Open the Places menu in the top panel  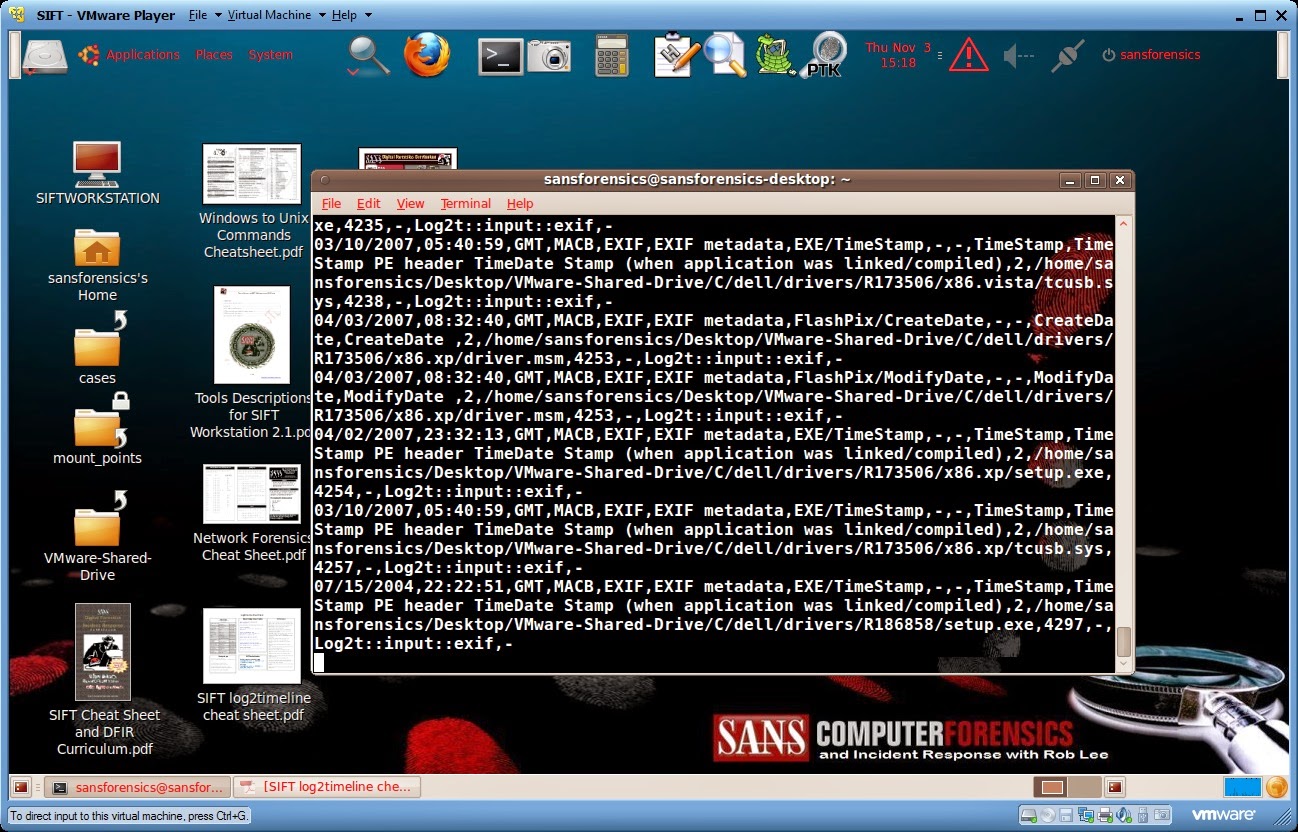[213, 54]
